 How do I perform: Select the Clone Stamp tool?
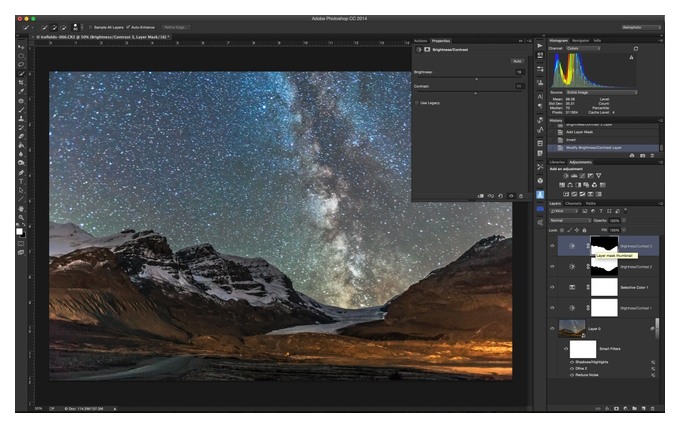click(x=21, y=118)
